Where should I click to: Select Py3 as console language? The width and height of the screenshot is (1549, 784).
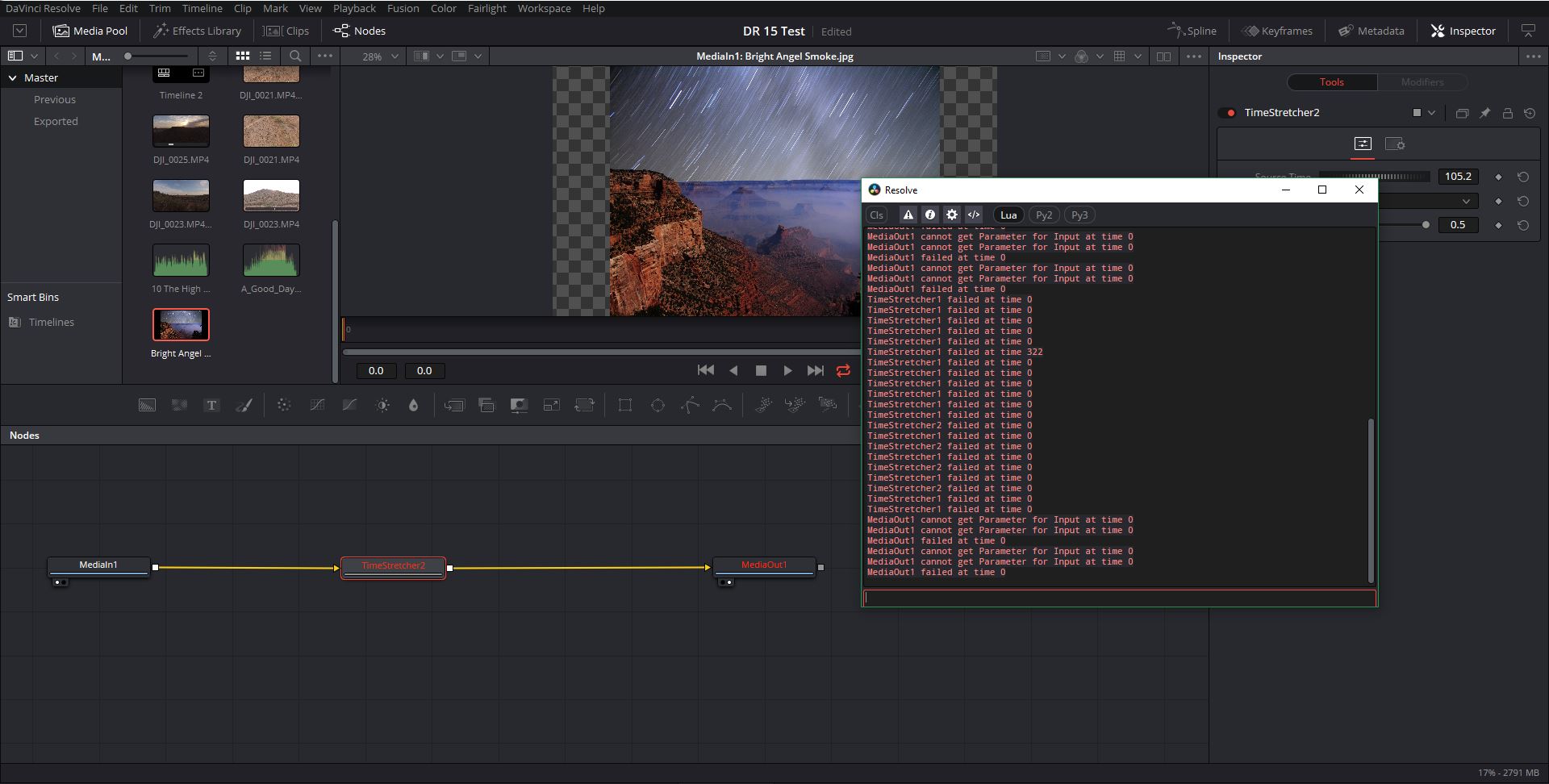[x=1079, y=215]
